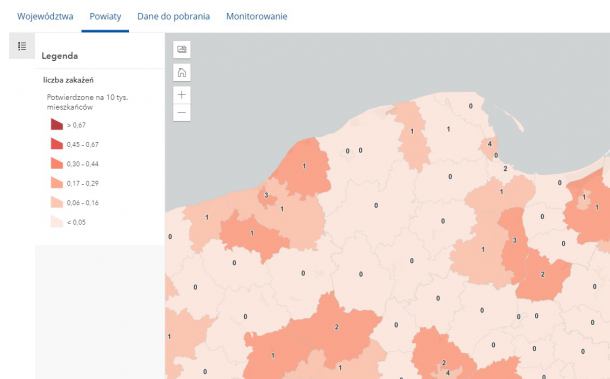Screen dimensions: 610x379
Task: Select the Powiaty tab
Action: [x=105, y=16]
